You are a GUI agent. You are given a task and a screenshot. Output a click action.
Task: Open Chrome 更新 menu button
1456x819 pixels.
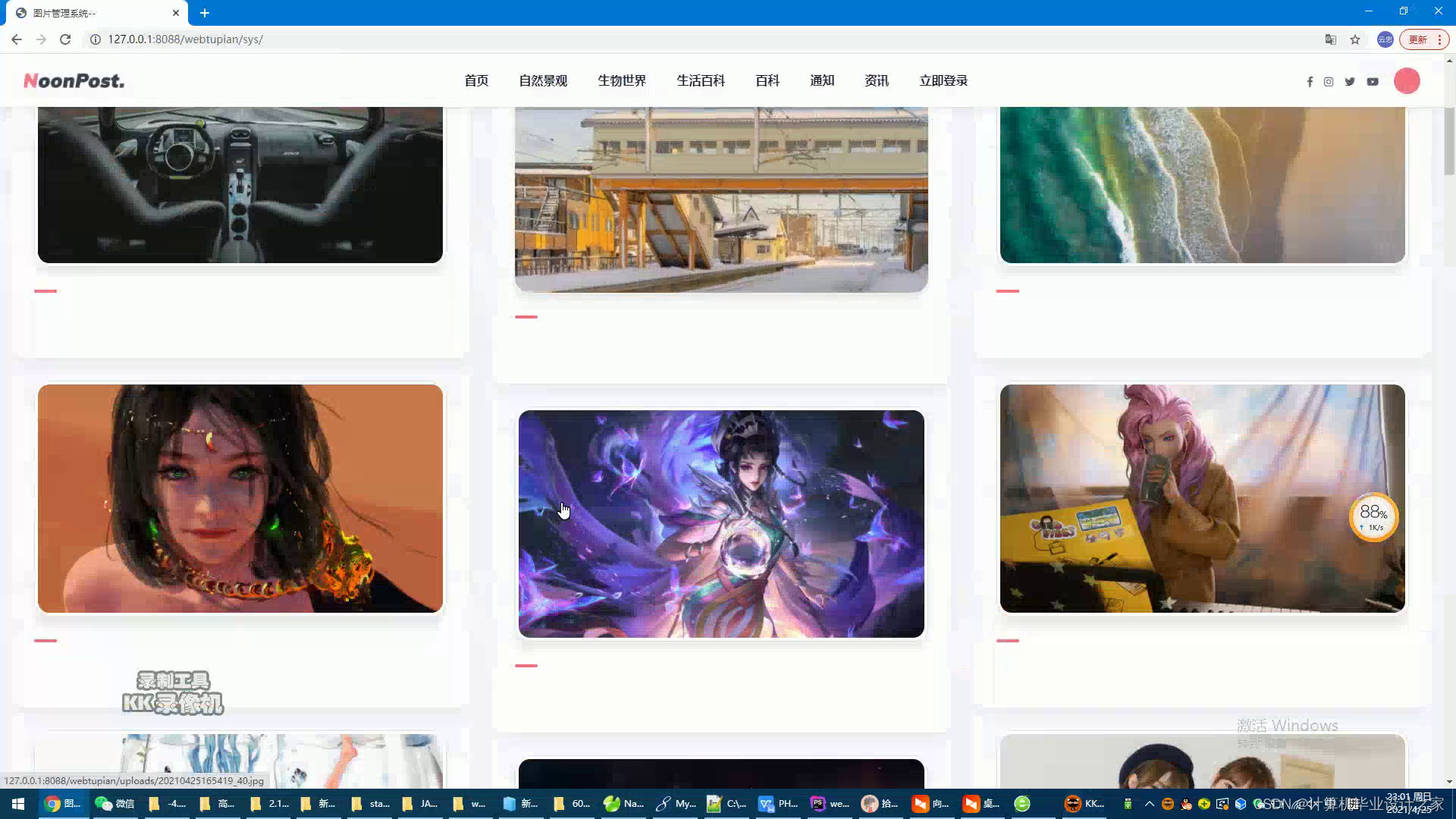click(1424, 39)
